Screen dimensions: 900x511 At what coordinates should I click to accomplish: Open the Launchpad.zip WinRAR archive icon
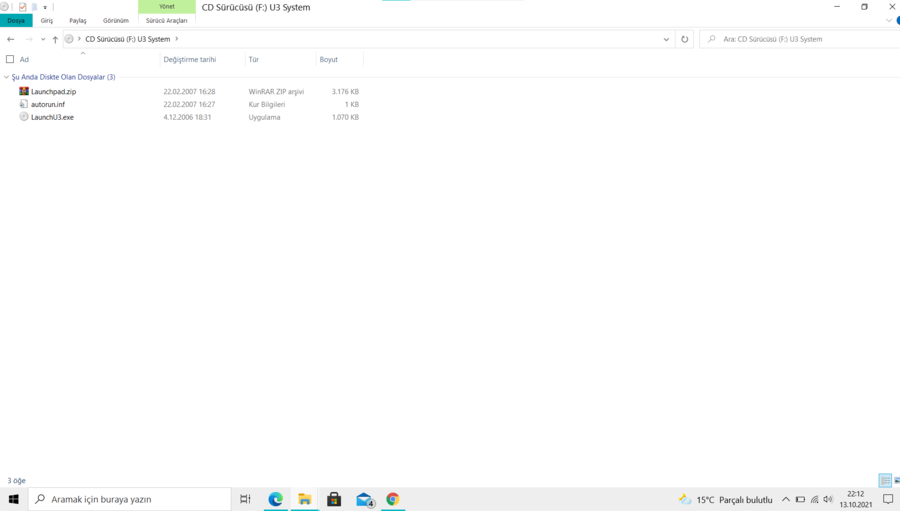[24, 91]
